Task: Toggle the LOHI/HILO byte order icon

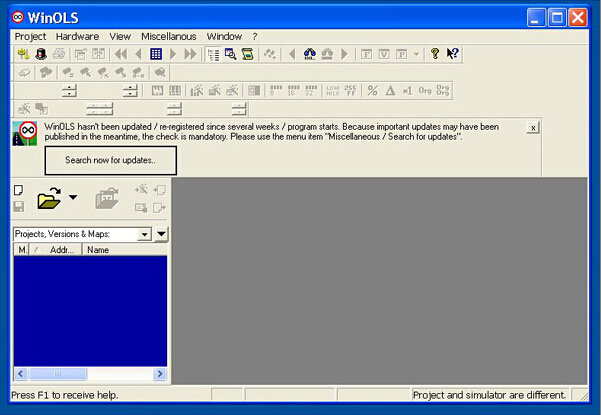Action: (333, 90)
